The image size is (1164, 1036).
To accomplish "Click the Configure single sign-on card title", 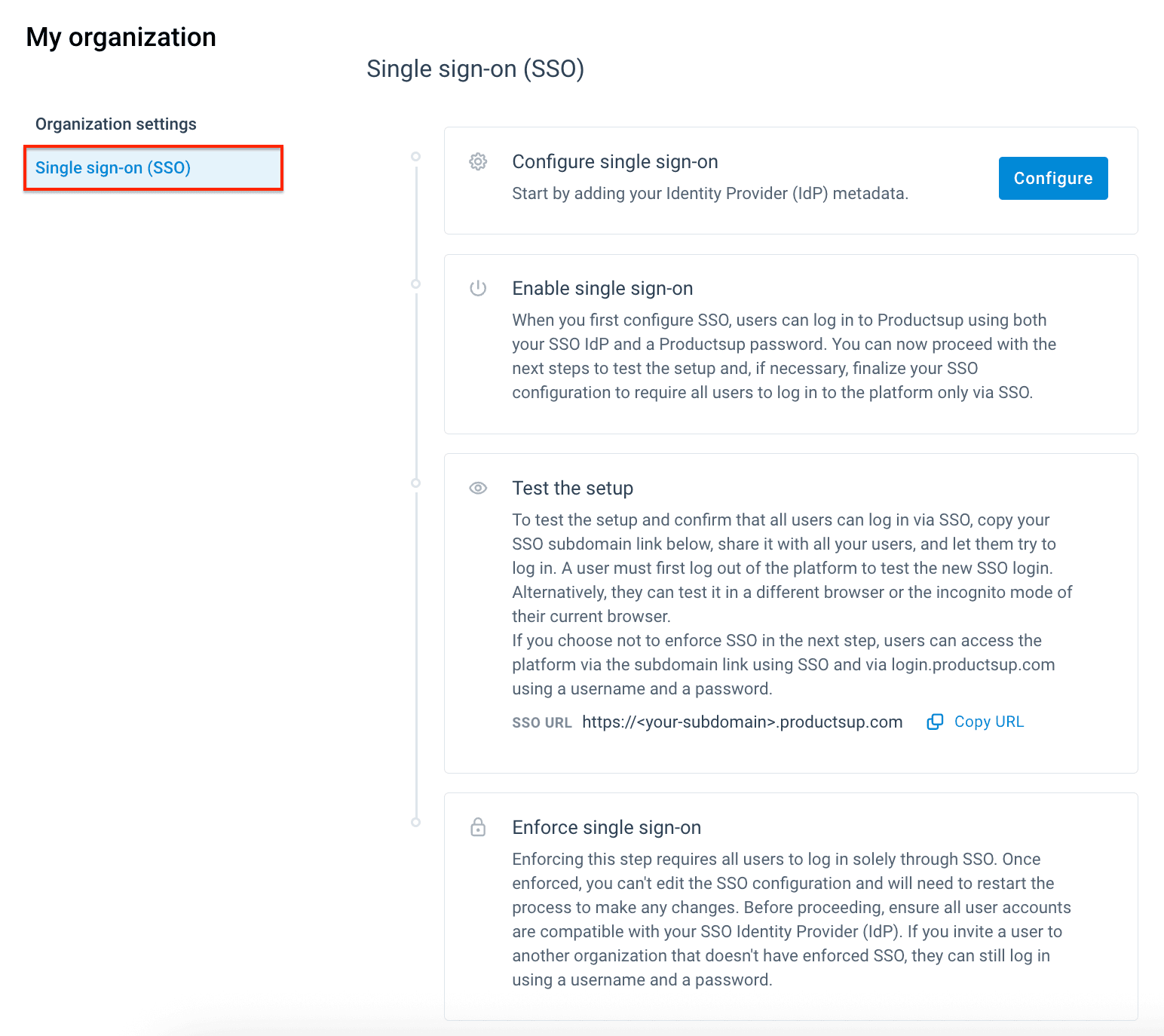I will tap(614, 162).
